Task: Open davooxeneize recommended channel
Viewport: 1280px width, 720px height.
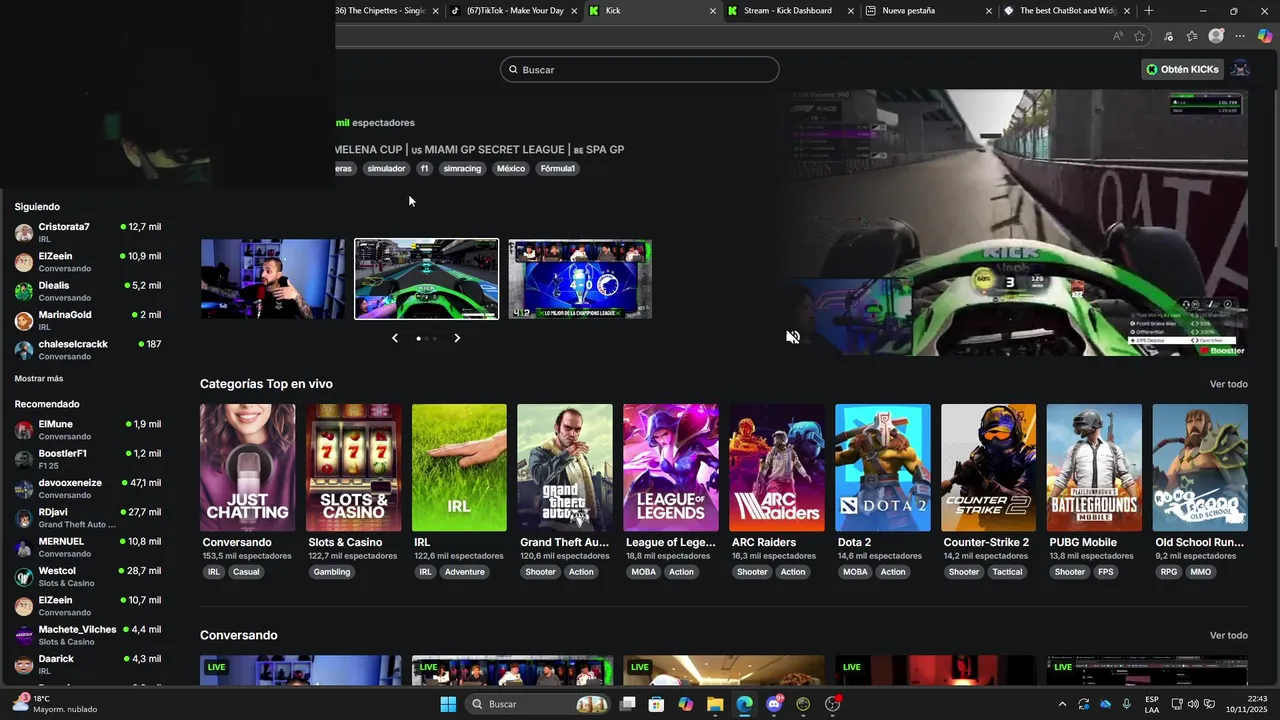Action: 88,488
